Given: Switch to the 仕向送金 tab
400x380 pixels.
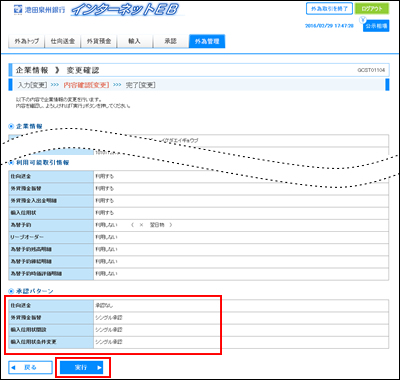Looking at the screenshot, I should pyautogui.click(x=62, y=41).
